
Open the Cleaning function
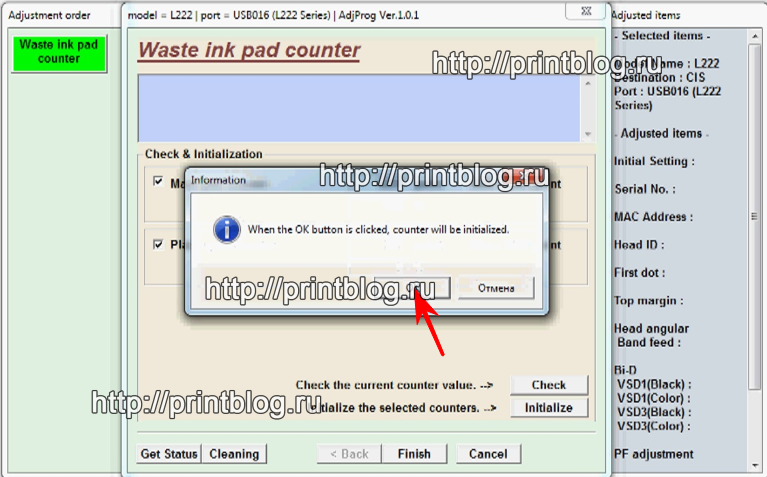pyautogui.click(x=234, y=454)
